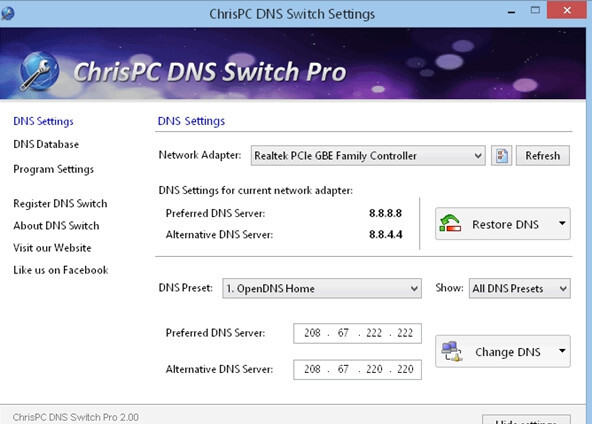The width and height of the screenshot is (592, 424).
Task: Go to Program Settings in sidebar
Action: click(53, 169)
